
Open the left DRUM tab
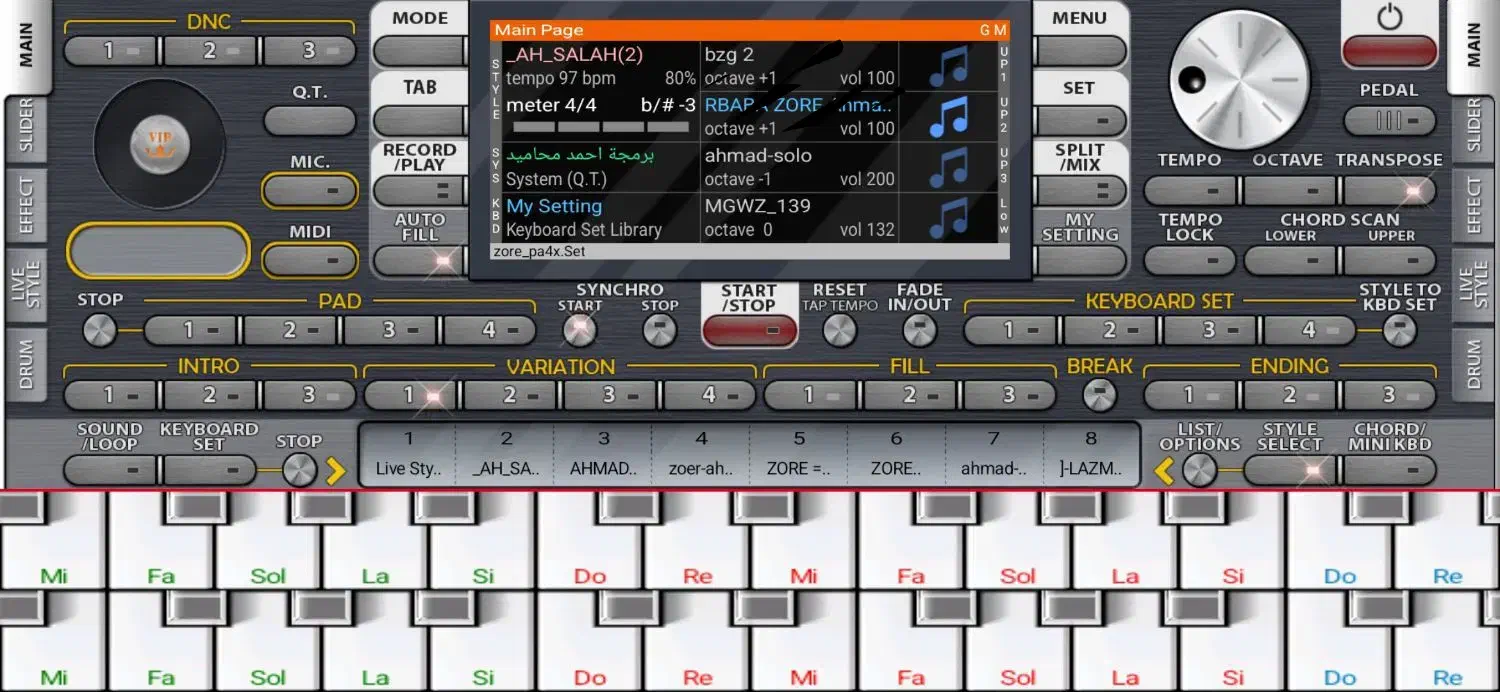click(x=25, y=363)
